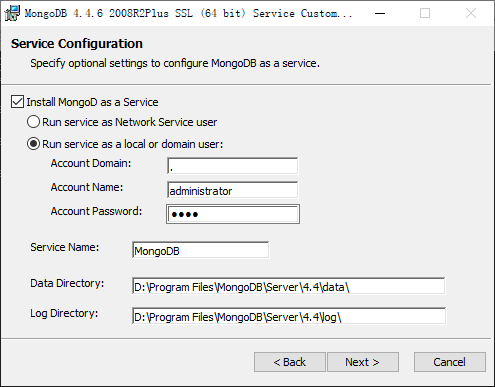The image size is (495, 387).
Task: Click the Service Name field with MongoDB
Action: click(x=201, y=250)
